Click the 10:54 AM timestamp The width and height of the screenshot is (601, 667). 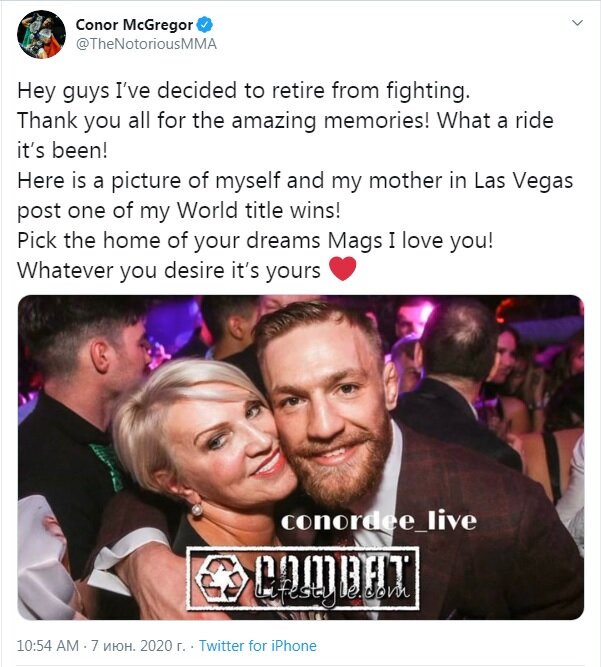pos(48,646)
